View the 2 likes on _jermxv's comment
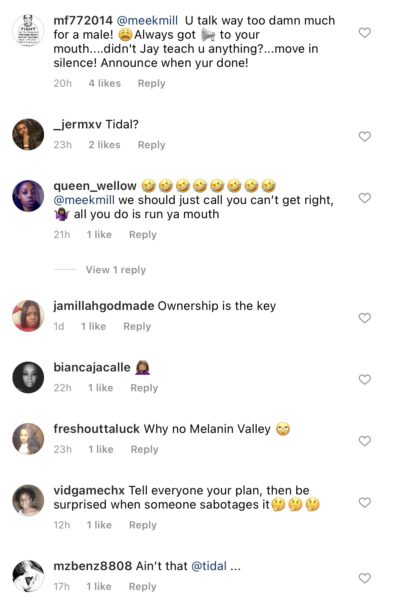Screen dimensions: 393x600 [x=104, y=145]
